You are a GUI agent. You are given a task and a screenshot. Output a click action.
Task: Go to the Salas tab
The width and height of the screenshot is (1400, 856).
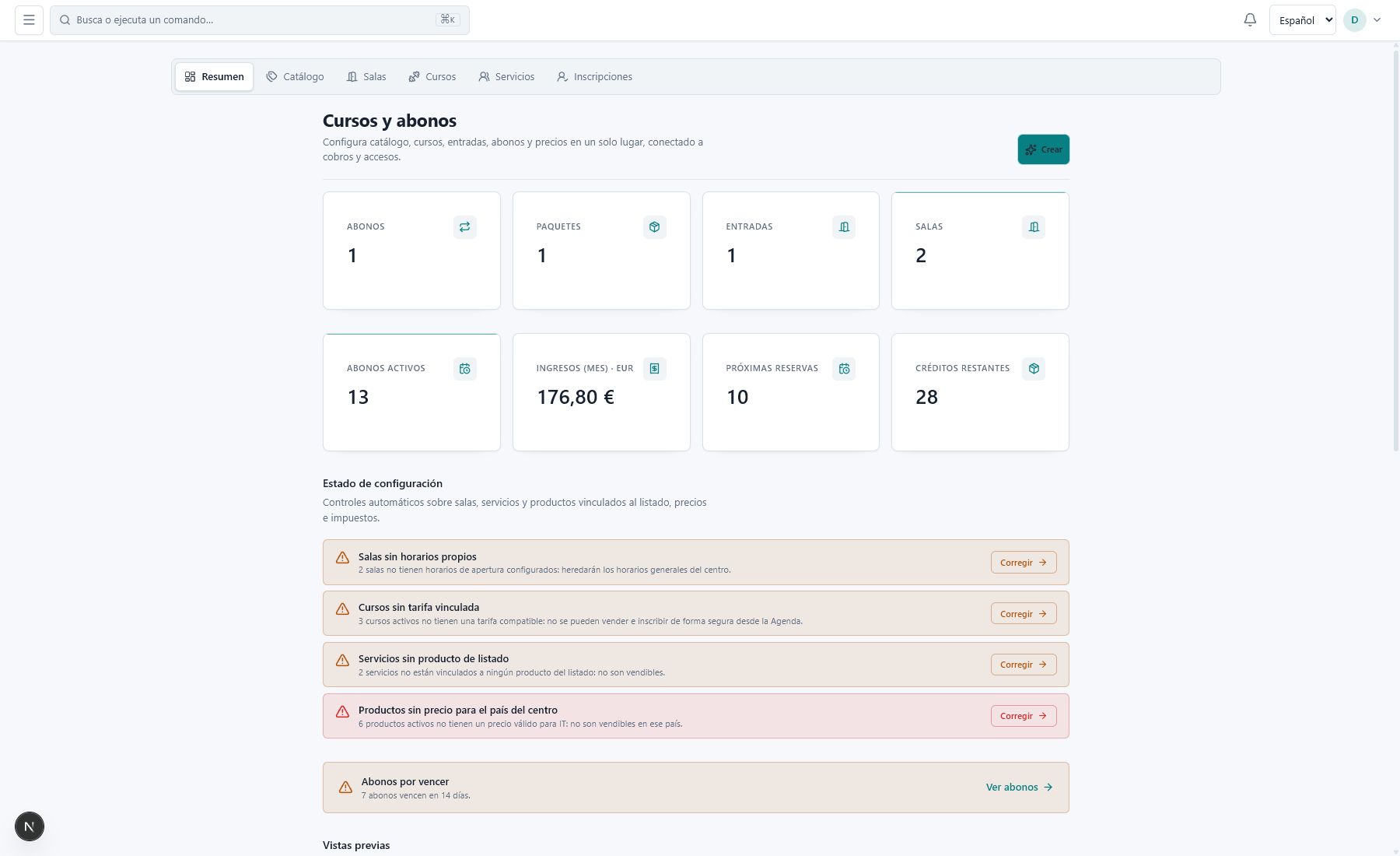pos(366,76)
